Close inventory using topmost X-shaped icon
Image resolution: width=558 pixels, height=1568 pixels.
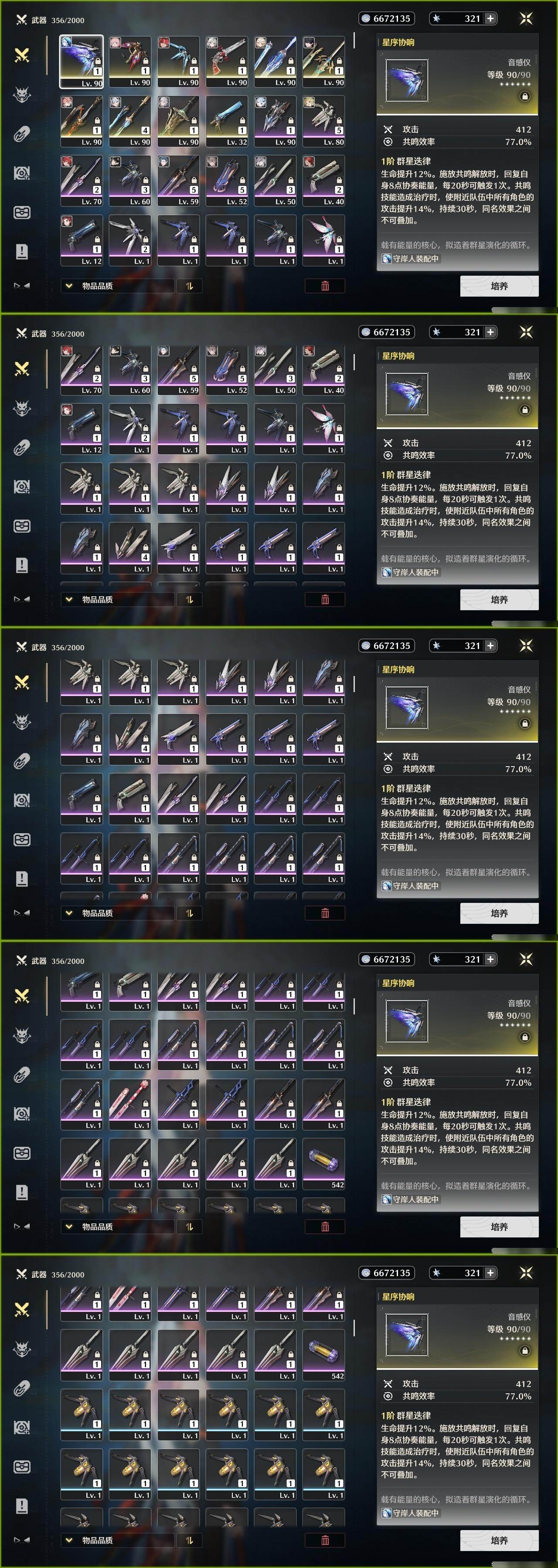coord(526,19)
